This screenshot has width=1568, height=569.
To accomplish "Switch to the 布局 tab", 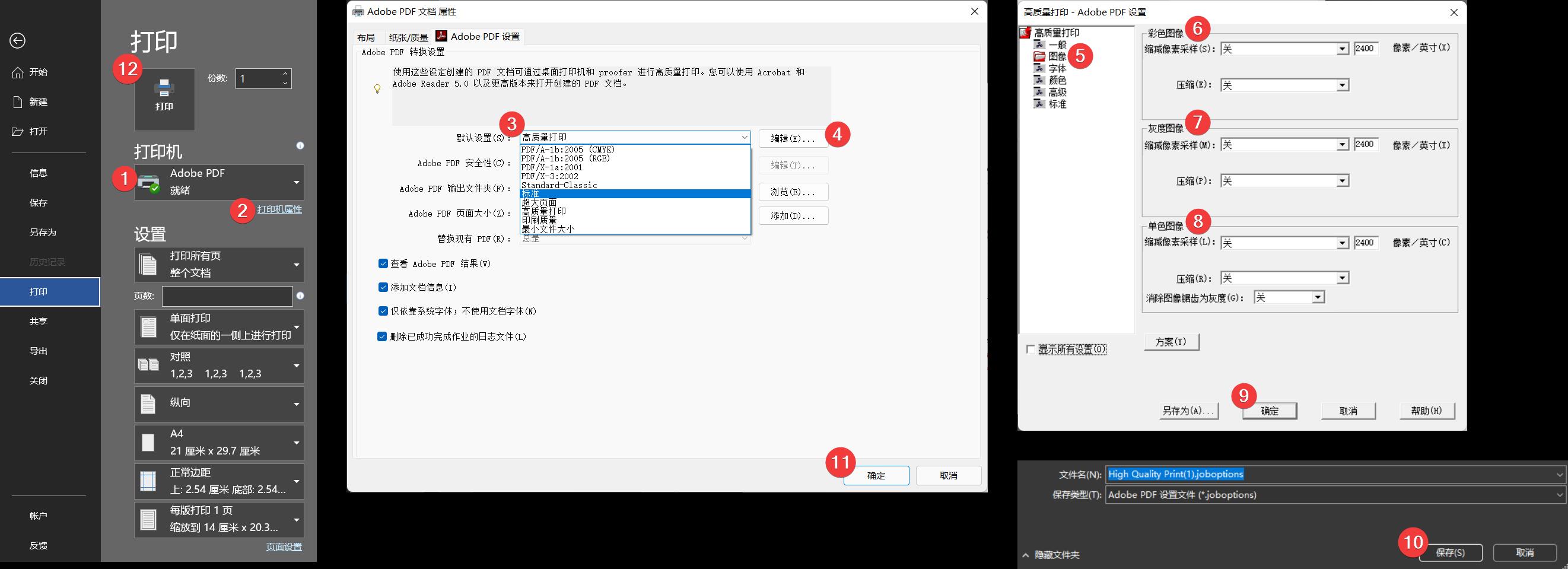I will (x=367, y=37).
